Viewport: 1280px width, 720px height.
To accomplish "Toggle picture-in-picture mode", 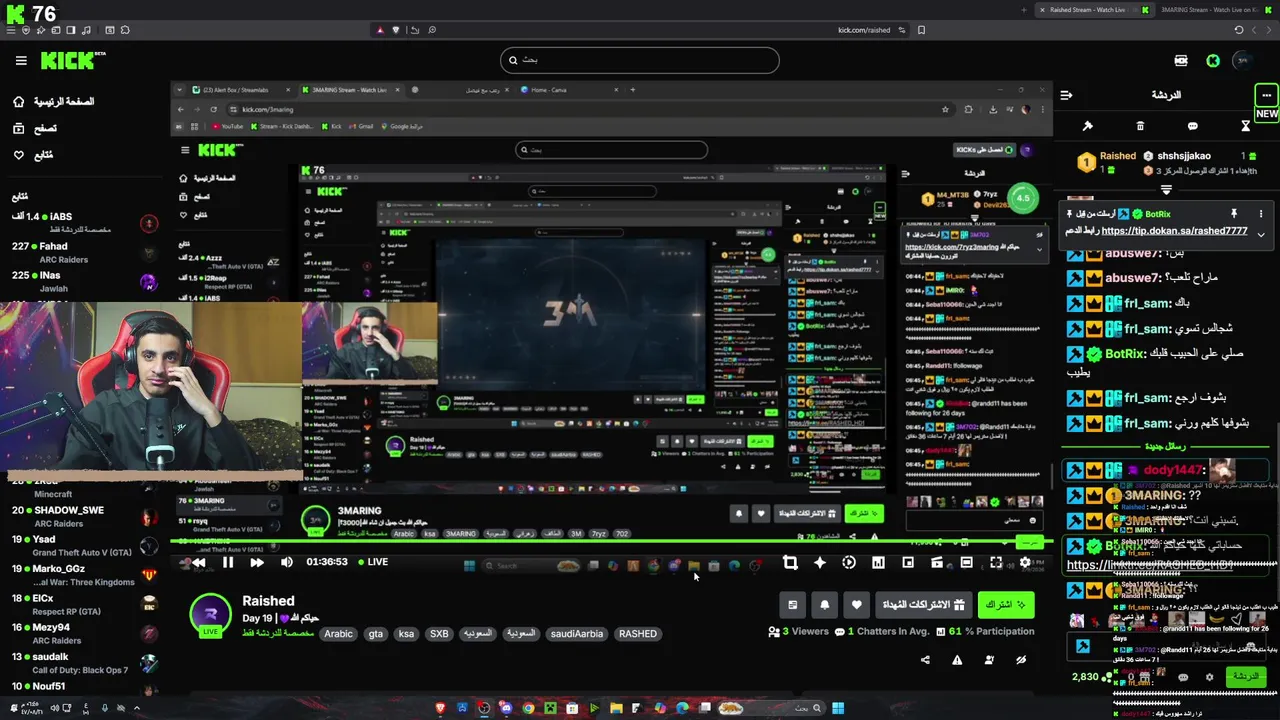I will (x=908, y=563).
